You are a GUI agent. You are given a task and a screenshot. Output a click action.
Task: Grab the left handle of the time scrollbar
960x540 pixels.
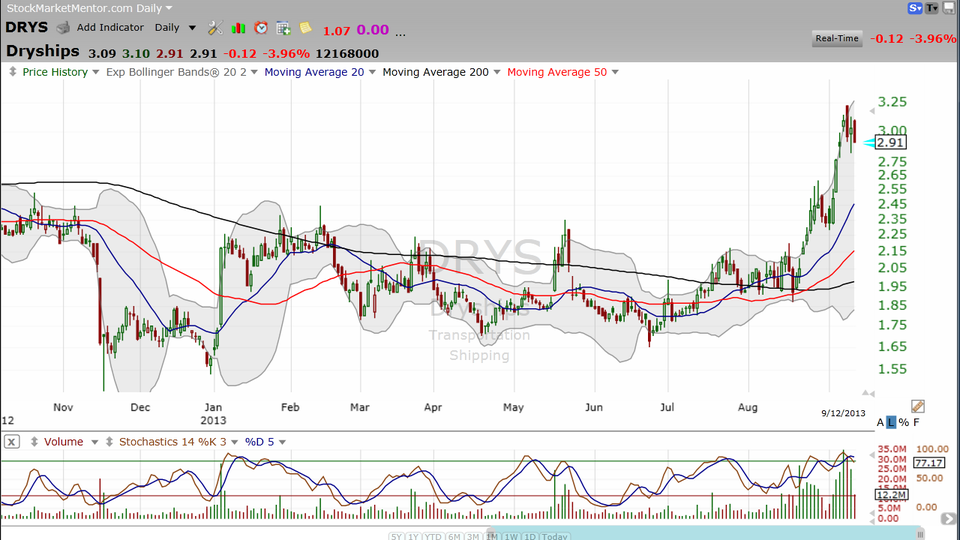click(489, 534)
